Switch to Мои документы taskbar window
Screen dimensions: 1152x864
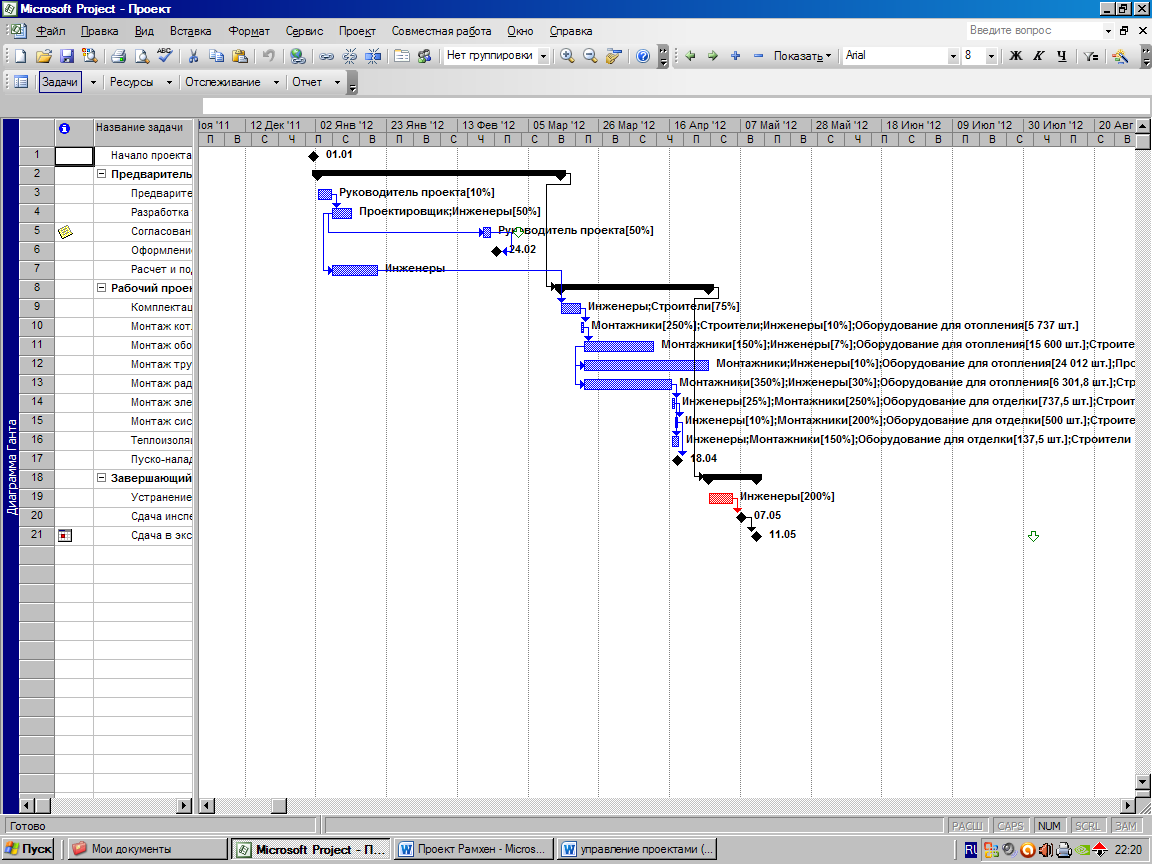coord(147,849)
